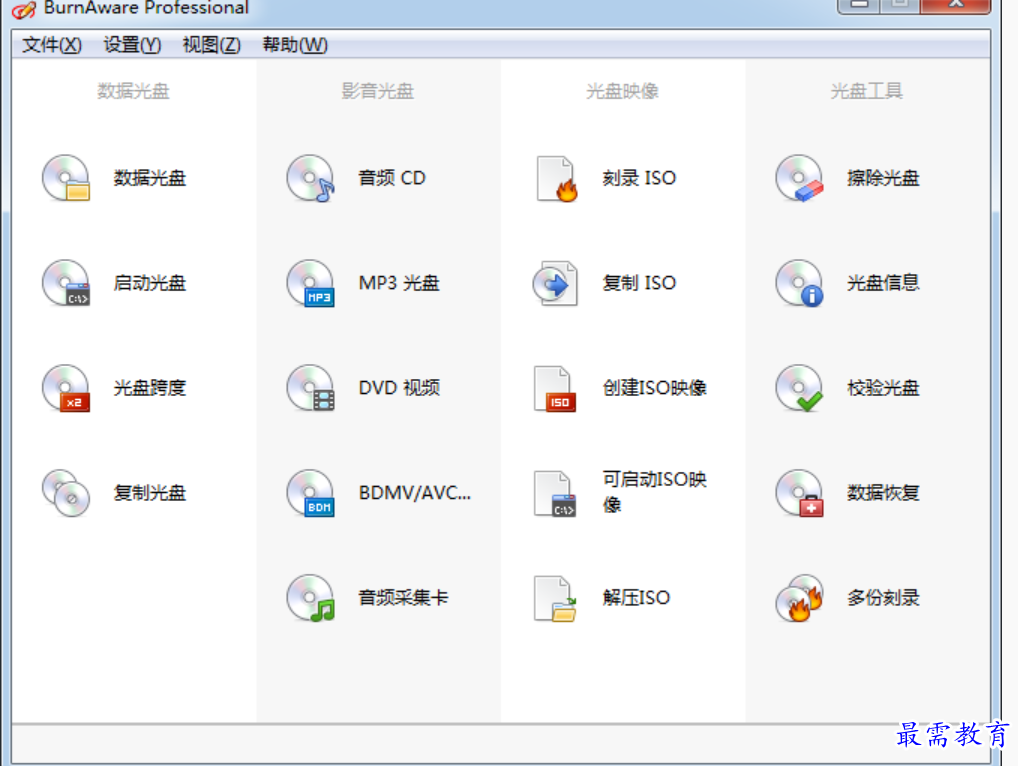The width and height of the screenshot is (1018, 766).
Task: Select the 启动光盘 text label
Action: pos(150,283)
